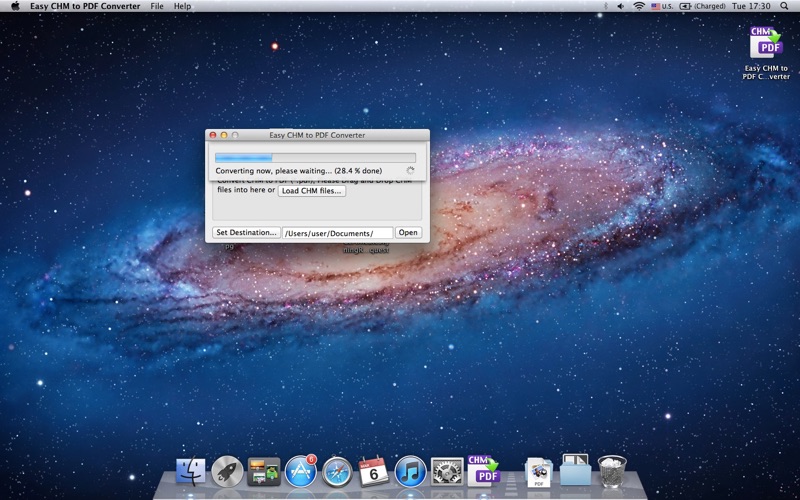800x500 pixels.
Task: Click the /Users/user/Documents/ path field
Action: pos(338,233)
